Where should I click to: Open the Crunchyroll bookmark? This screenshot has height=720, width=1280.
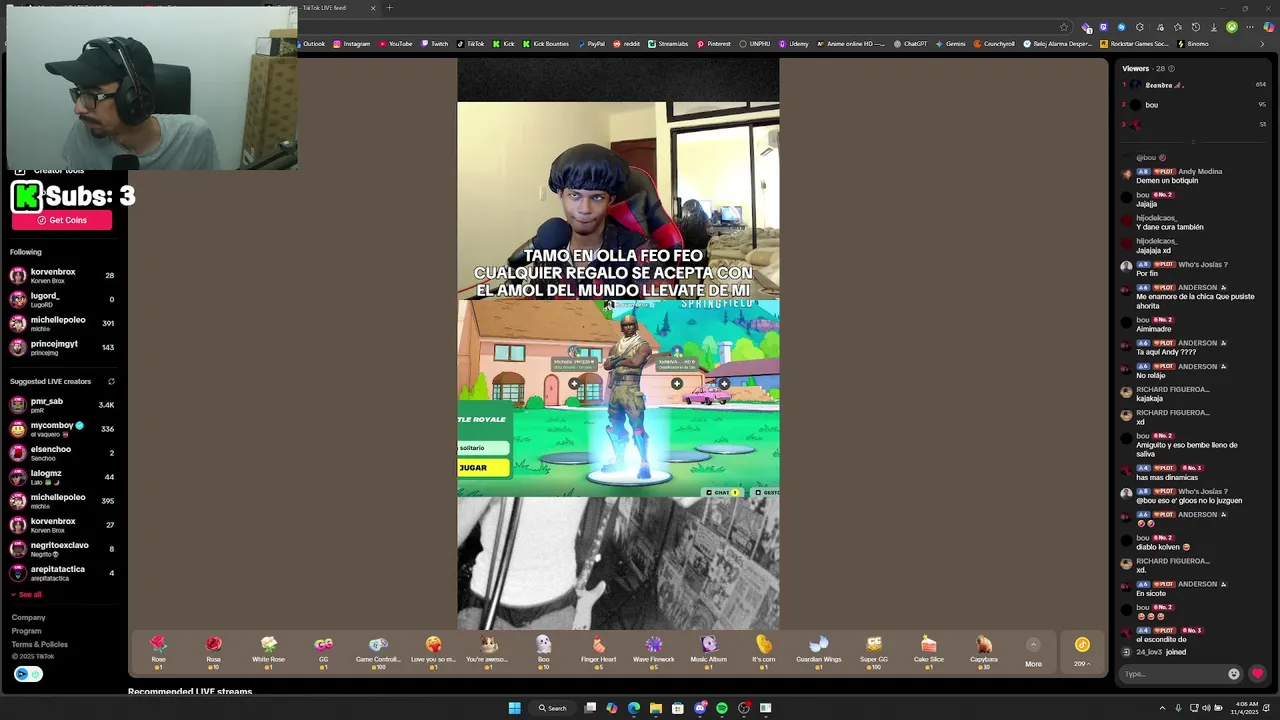[x=994, y=44]
